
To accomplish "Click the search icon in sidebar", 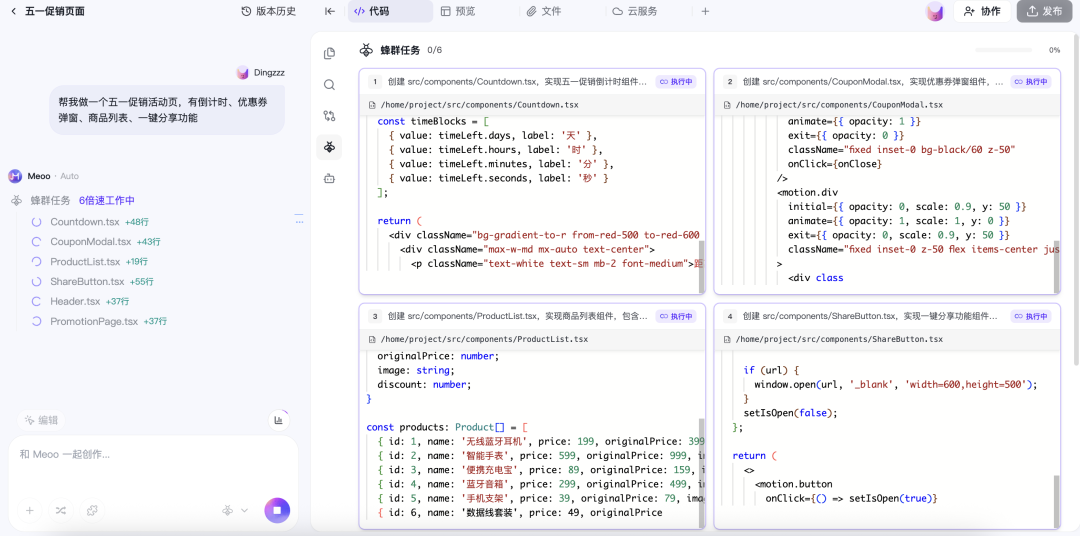I will 329,85.
